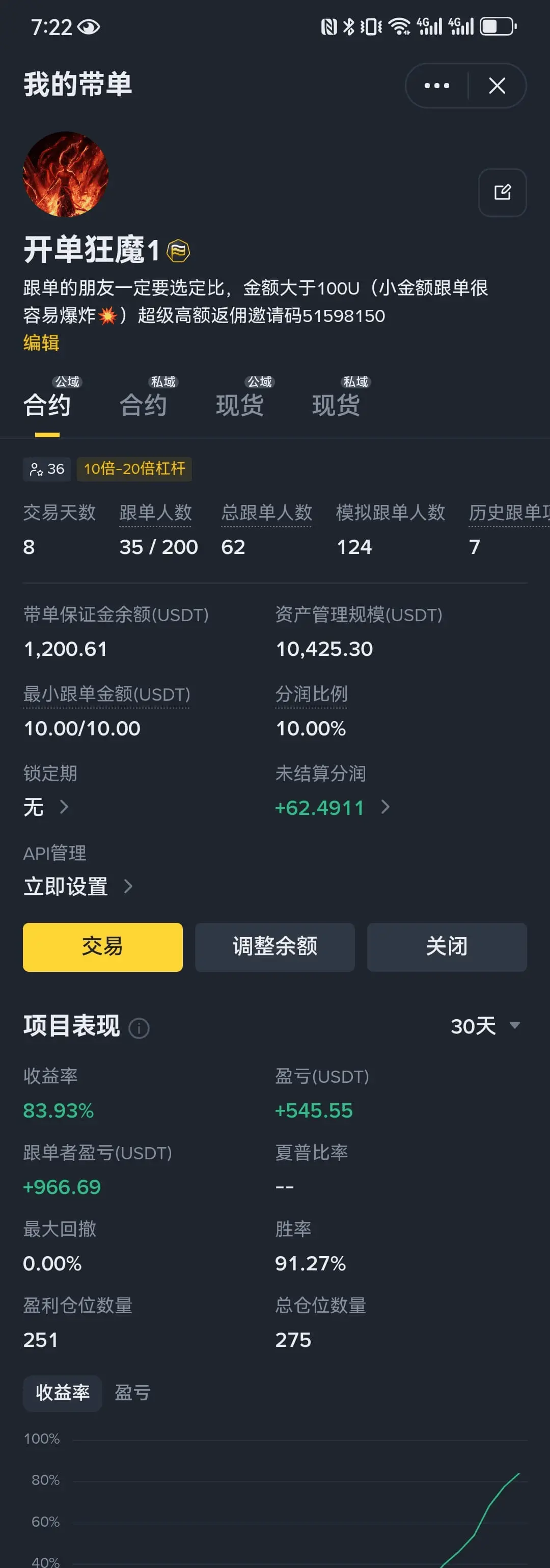Switch to the 公域 现货 tab
The image size is (550, 1568).
pos(240,398)
